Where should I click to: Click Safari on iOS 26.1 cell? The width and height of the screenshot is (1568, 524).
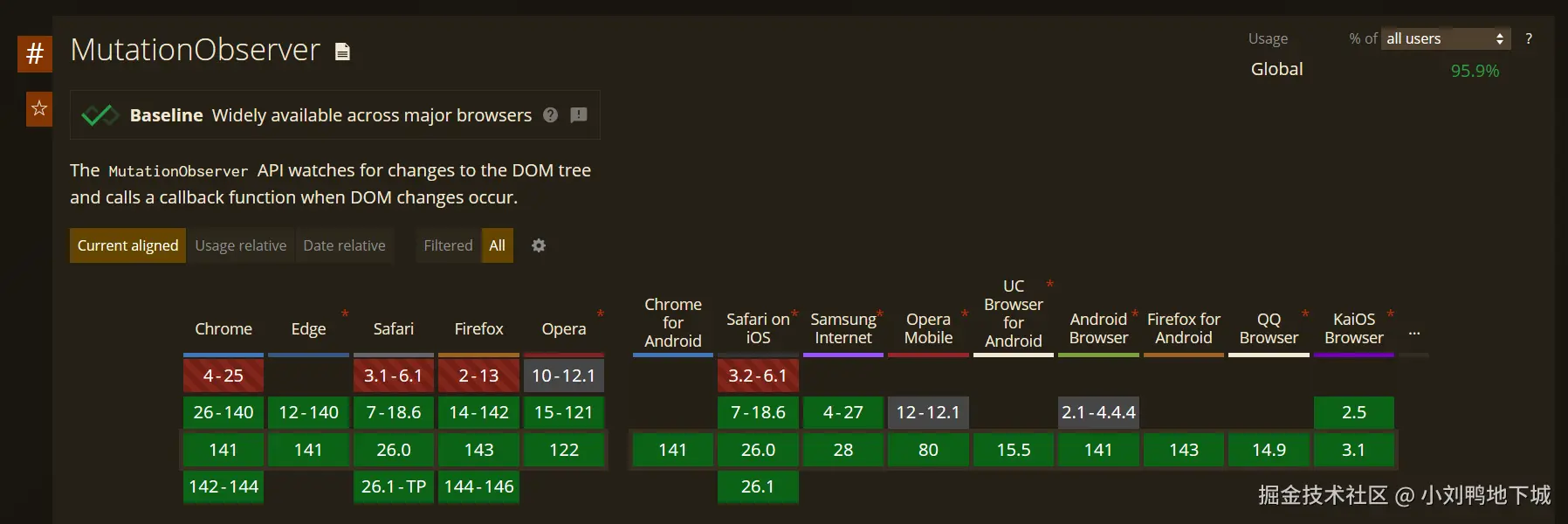[758, 486]
